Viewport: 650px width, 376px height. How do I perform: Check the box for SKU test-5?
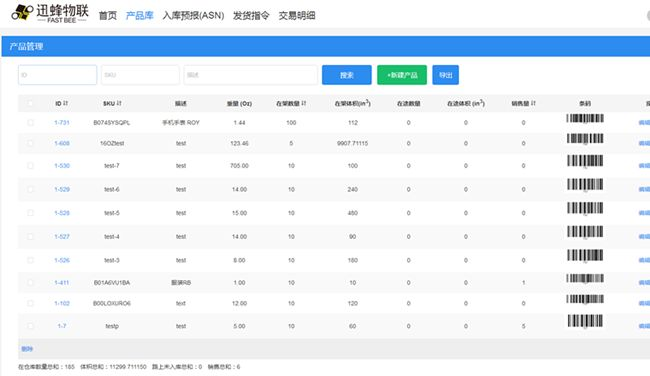click(x=30, y=213)
